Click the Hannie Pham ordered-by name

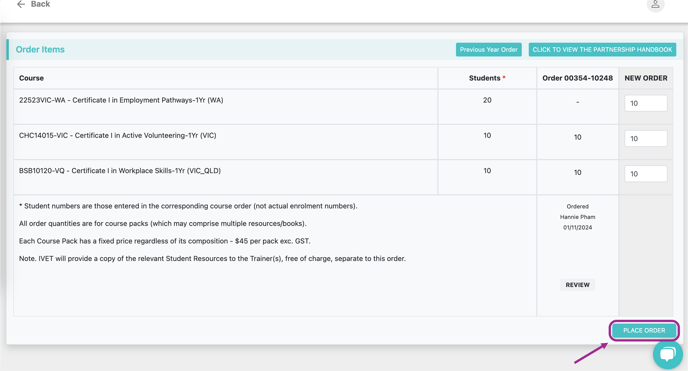click(577, 217)
